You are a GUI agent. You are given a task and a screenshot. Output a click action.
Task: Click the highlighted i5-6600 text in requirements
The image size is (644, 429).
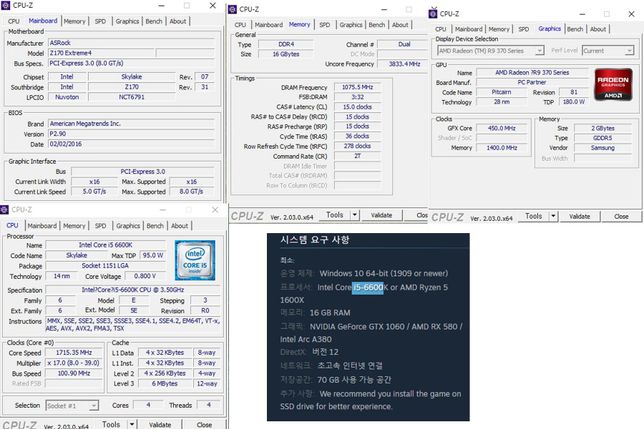pos(368,288)
